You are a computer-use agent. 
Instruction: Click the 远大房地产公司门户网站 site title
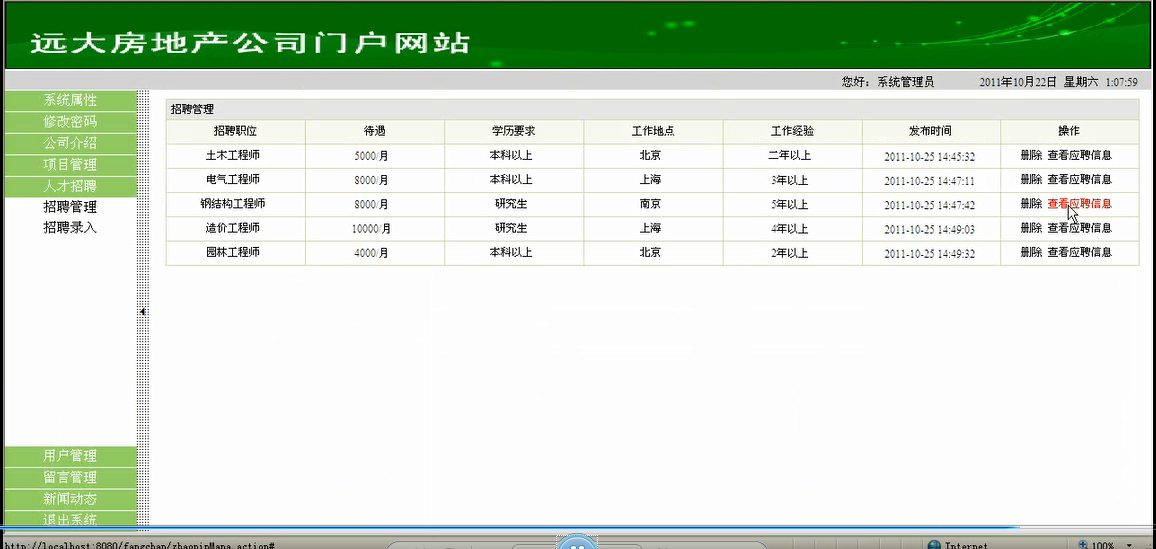249,43
